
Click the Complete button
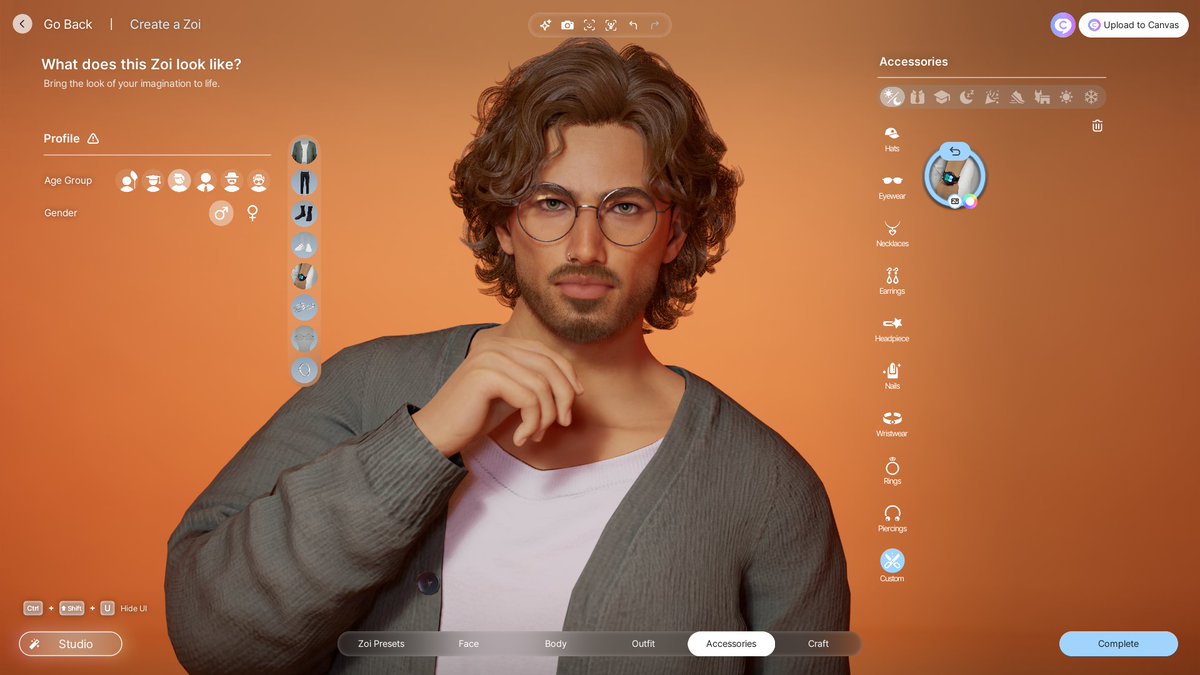[1118, 644]
